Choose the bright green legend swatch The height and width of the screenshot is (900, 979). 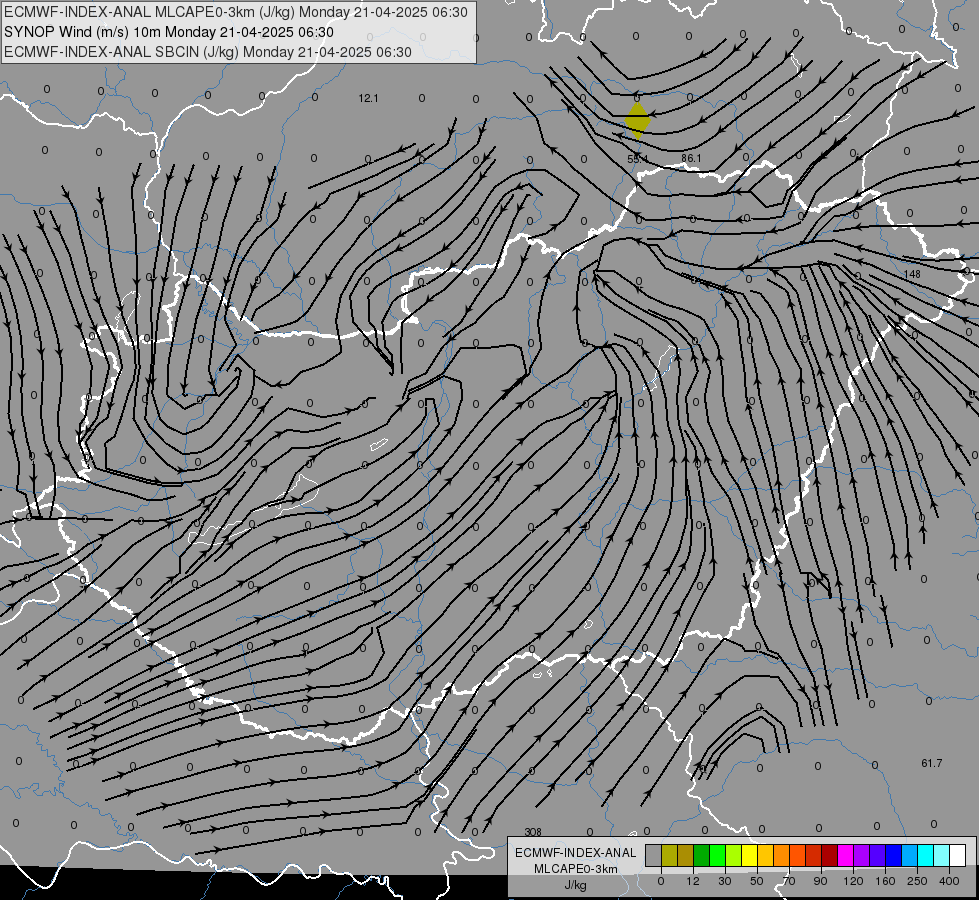717,856
